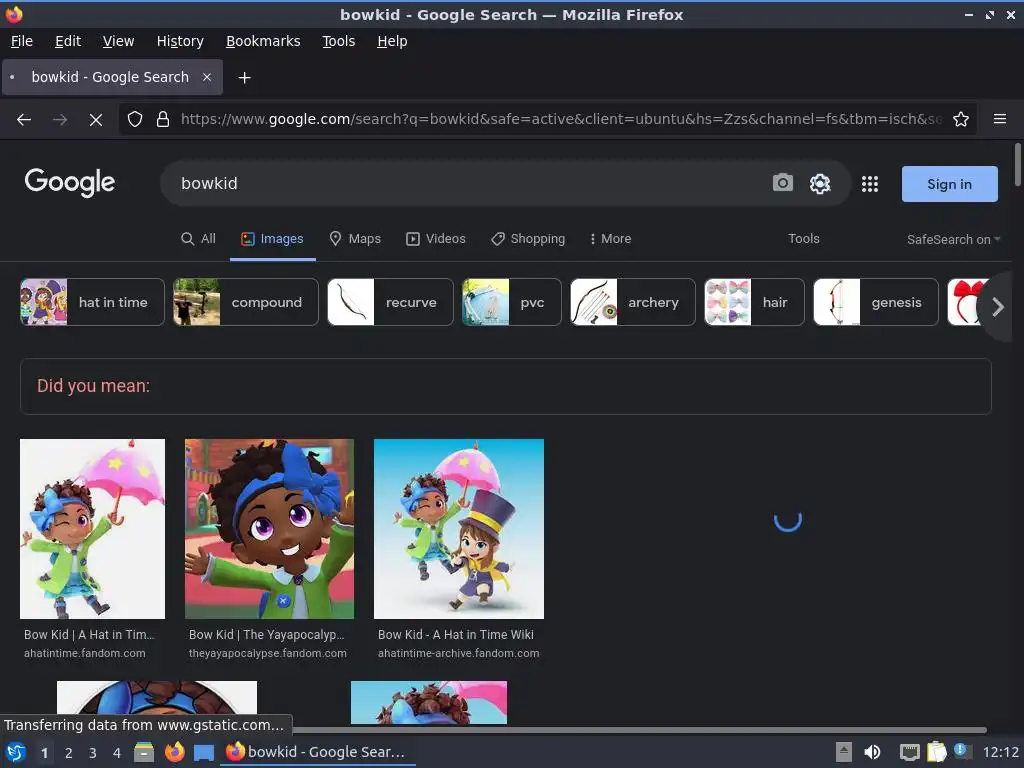1024x768 pixels.
Task: Close the bowkid Google Search tab
Action: [x=207, y=77]
